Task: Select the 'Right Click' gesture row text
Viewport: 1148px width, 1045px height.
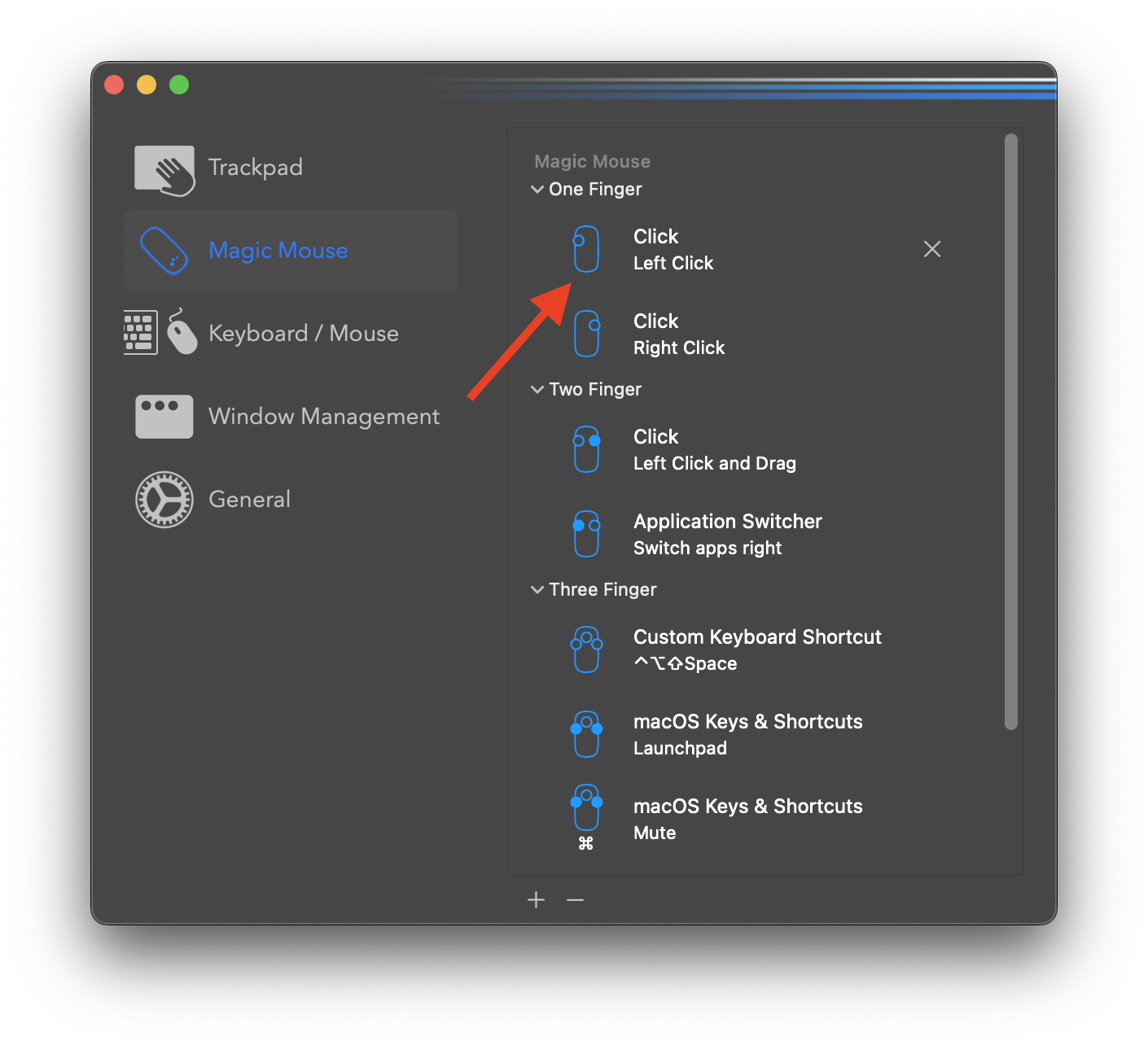Action: click(679, 348)
